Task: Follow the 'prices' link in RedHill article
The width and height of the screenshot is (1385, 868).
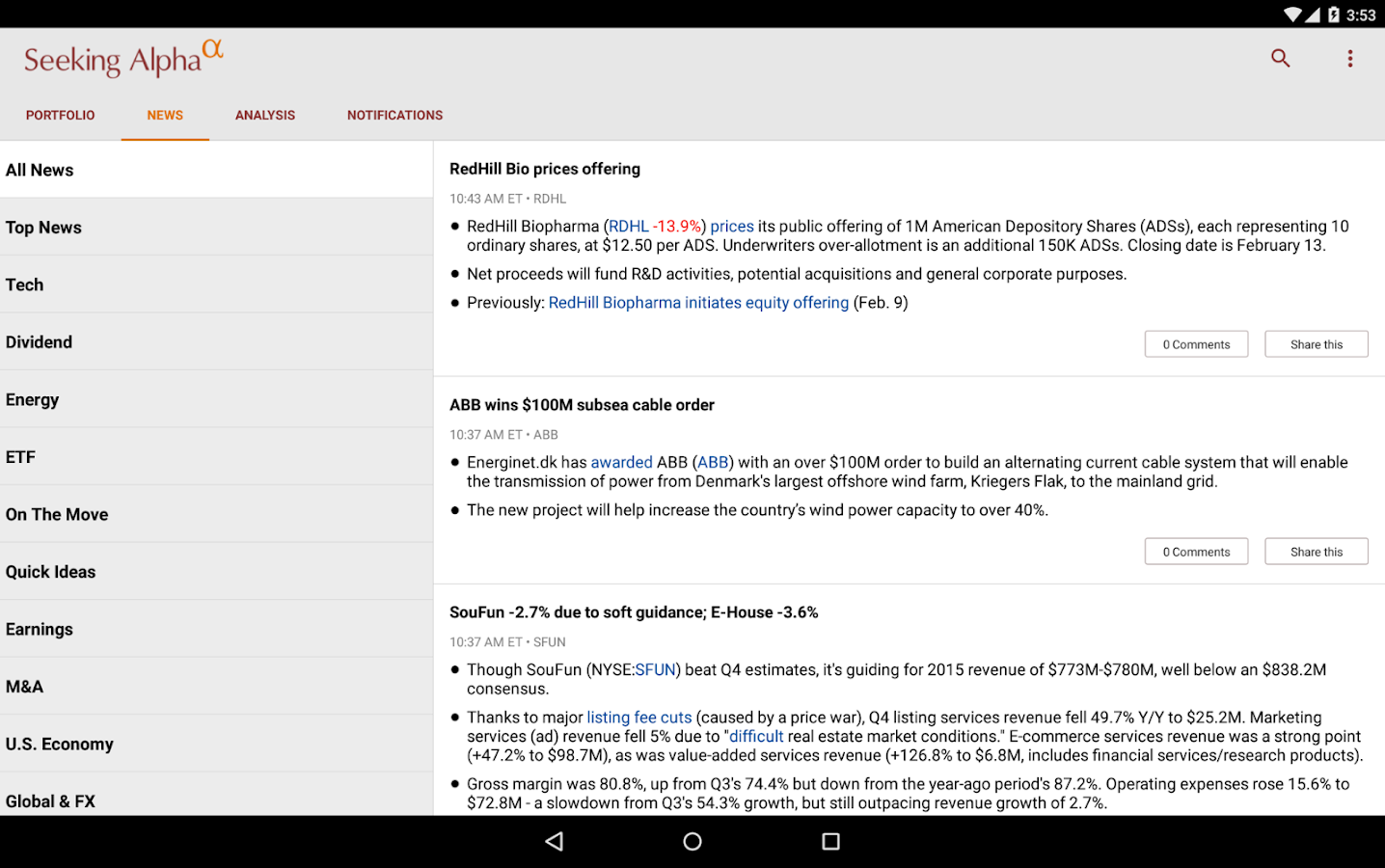Action: pyautogui.click(x=732, y=227)
